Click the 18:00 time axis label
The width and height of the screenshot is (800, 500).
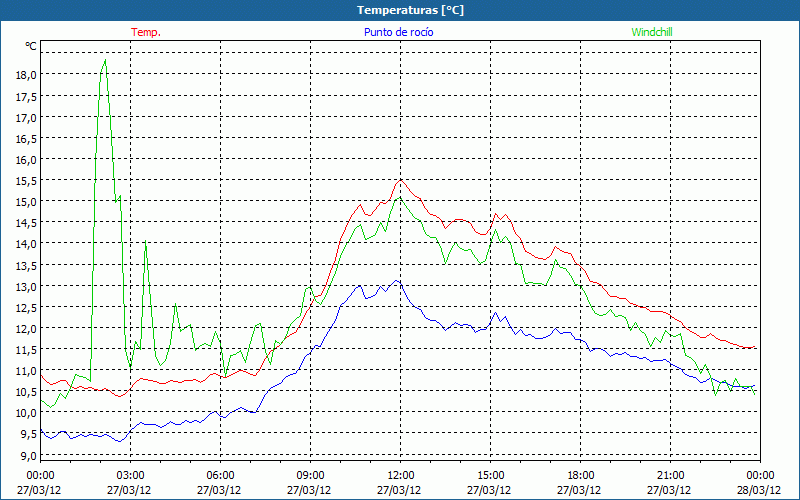(581, 476)
